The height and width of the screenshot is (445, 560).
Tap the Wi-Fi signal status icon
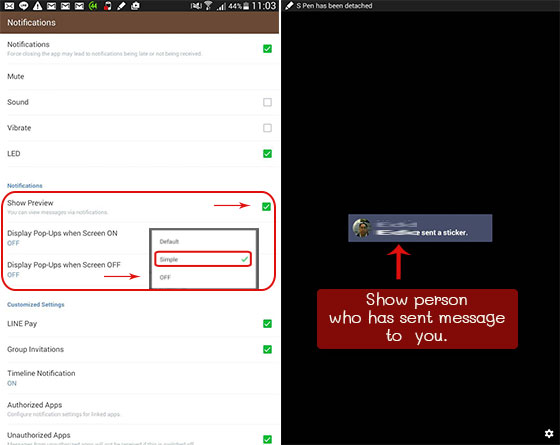[208, 6]
